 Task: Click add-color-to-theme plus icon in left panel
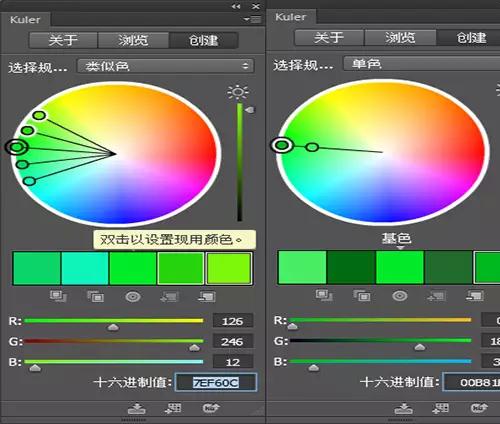tap(170, 296)
